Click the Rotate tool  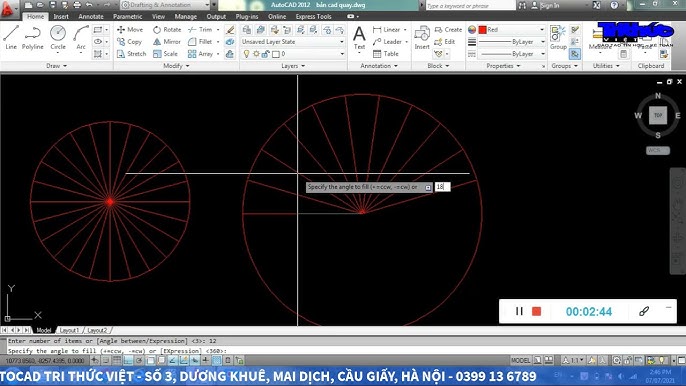(167, 29)
